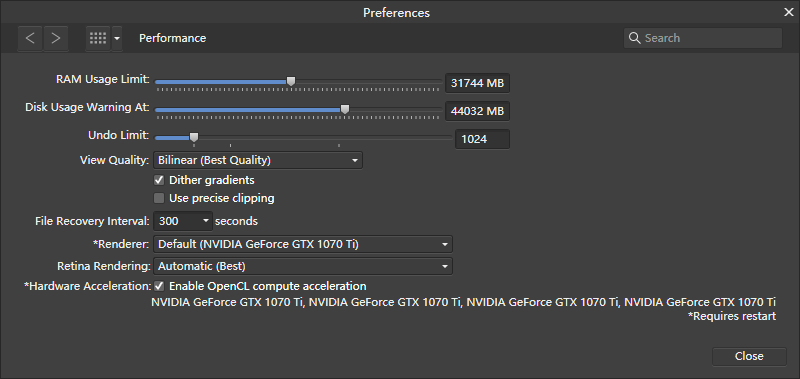Click the search magnifier icon
Viewport: 800px width, 379px height.
pos(635,38)
